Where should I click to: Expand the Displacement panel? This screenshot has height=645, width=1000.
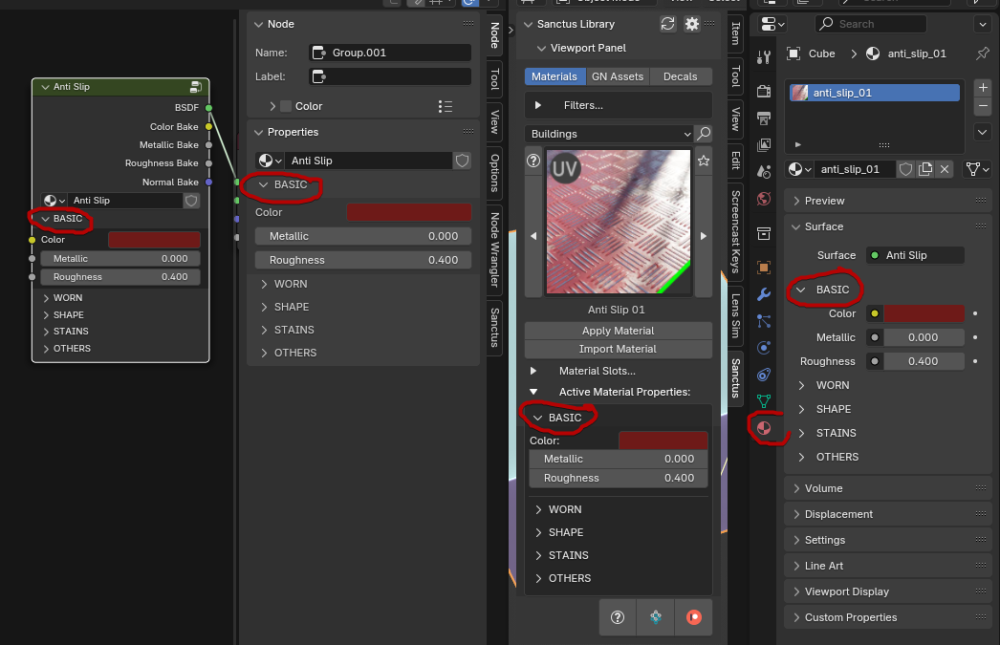886,514
